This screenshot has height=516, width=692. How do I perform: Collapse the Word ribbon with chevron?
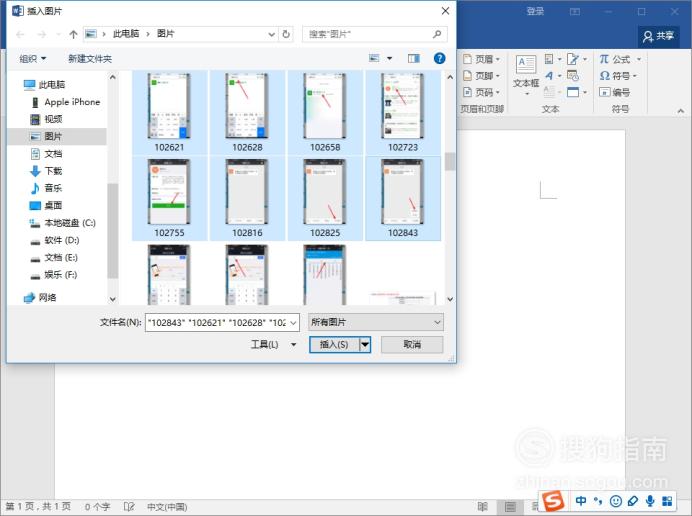681,110
